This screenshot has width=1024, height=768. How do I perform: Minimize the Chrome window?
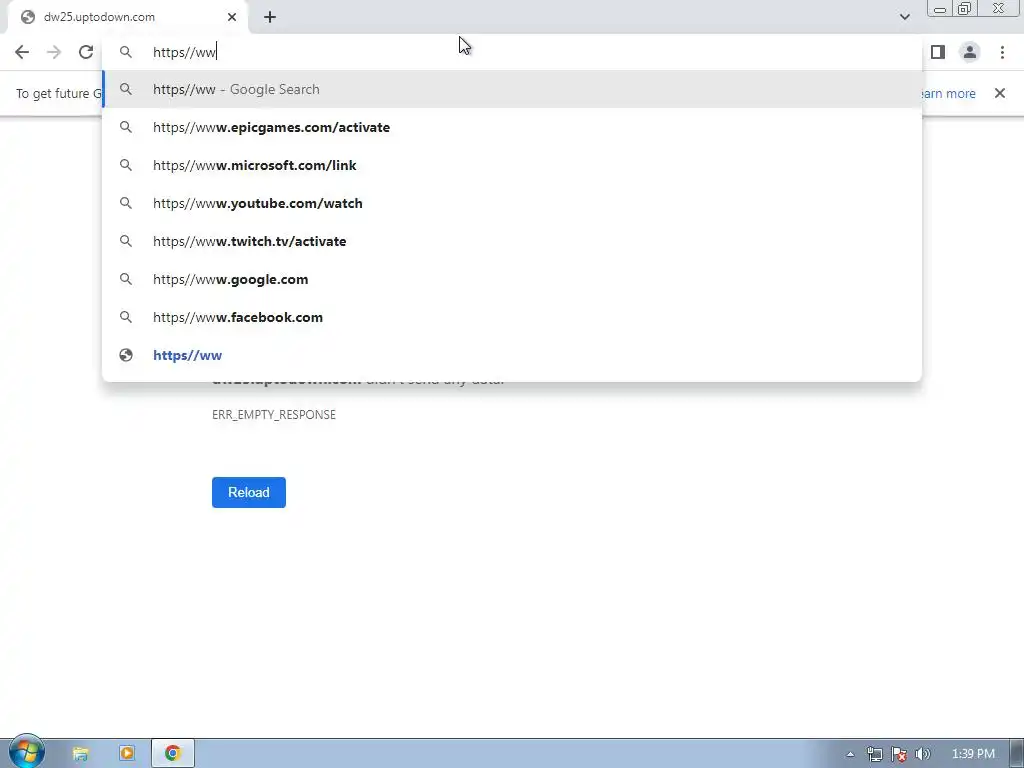click(x=940, y=8)
